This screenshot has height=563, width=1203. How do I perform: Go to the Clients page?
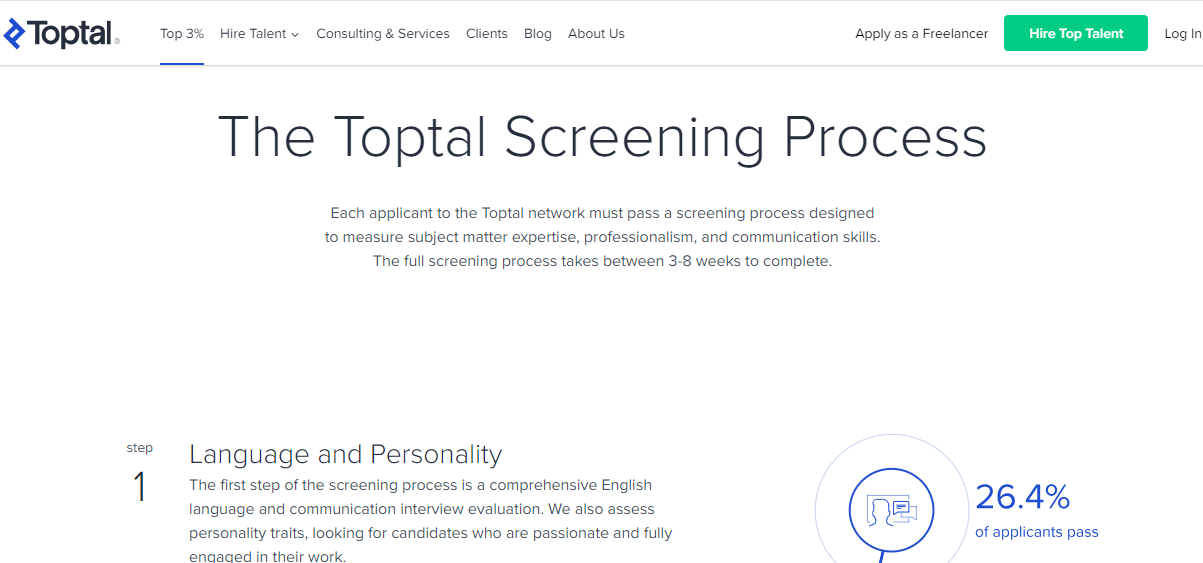pos(487,34)
